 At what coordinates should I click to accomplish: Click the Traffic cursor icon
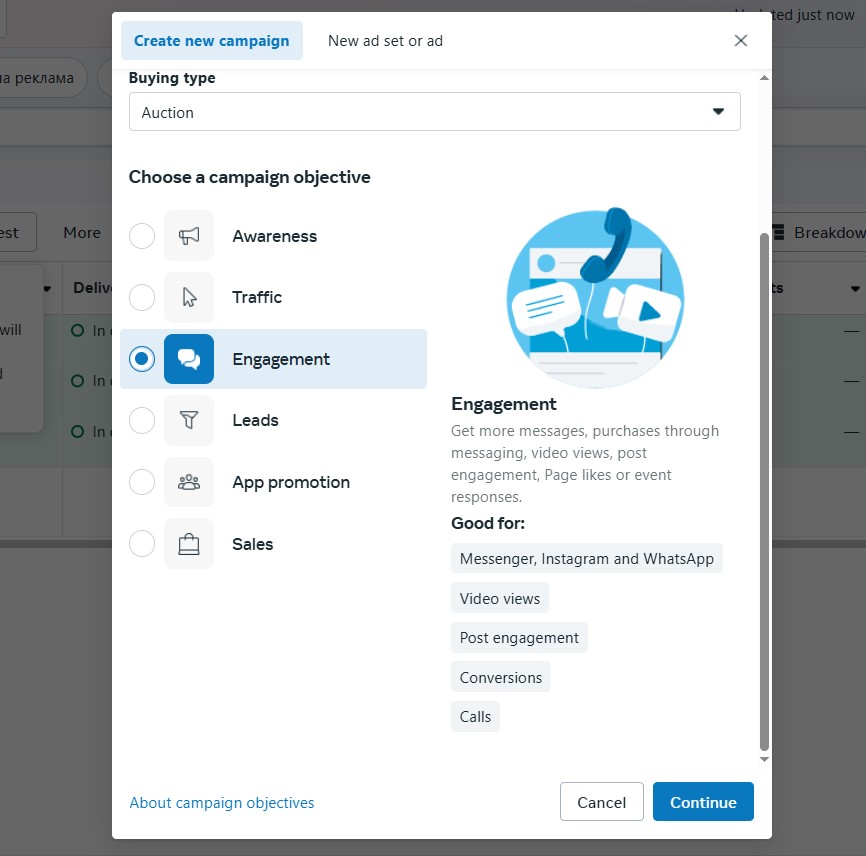pyautogui.click(x=189, y=297)
